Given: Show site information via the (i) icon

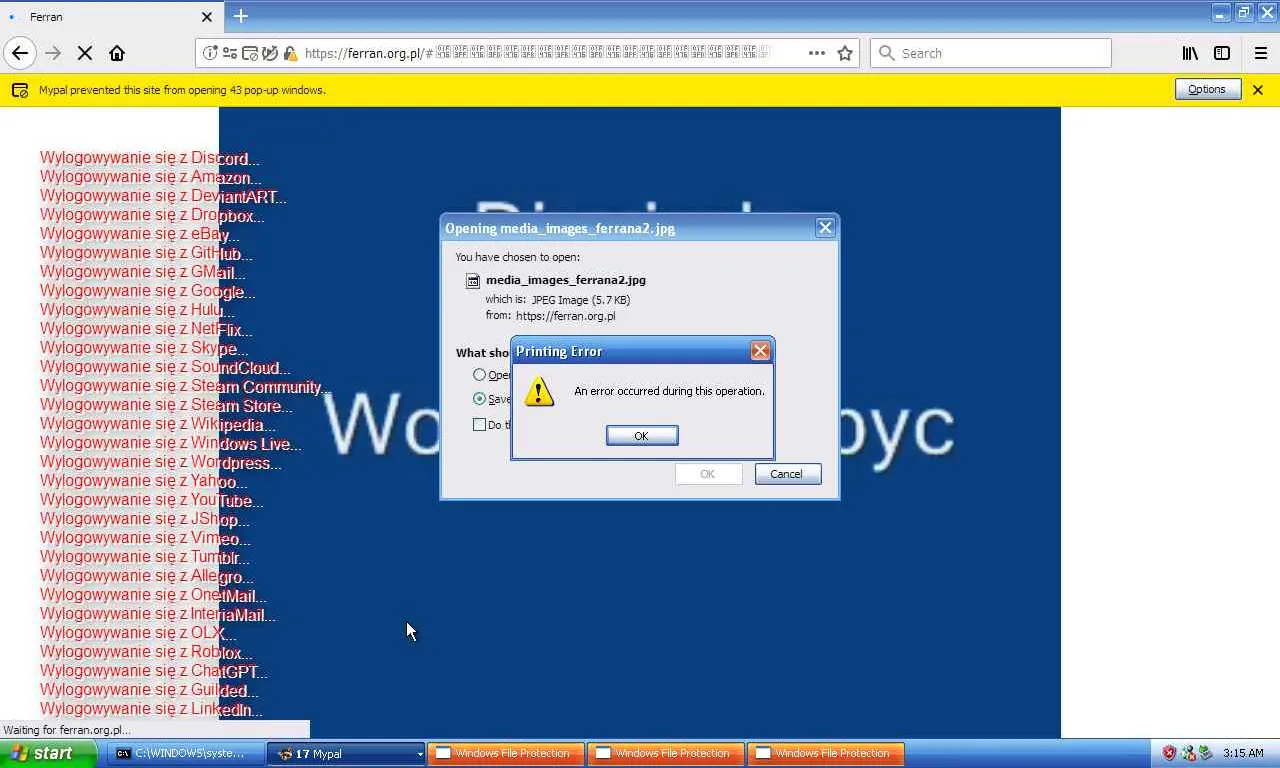Looking at the screenshot, I should (210, 53).
